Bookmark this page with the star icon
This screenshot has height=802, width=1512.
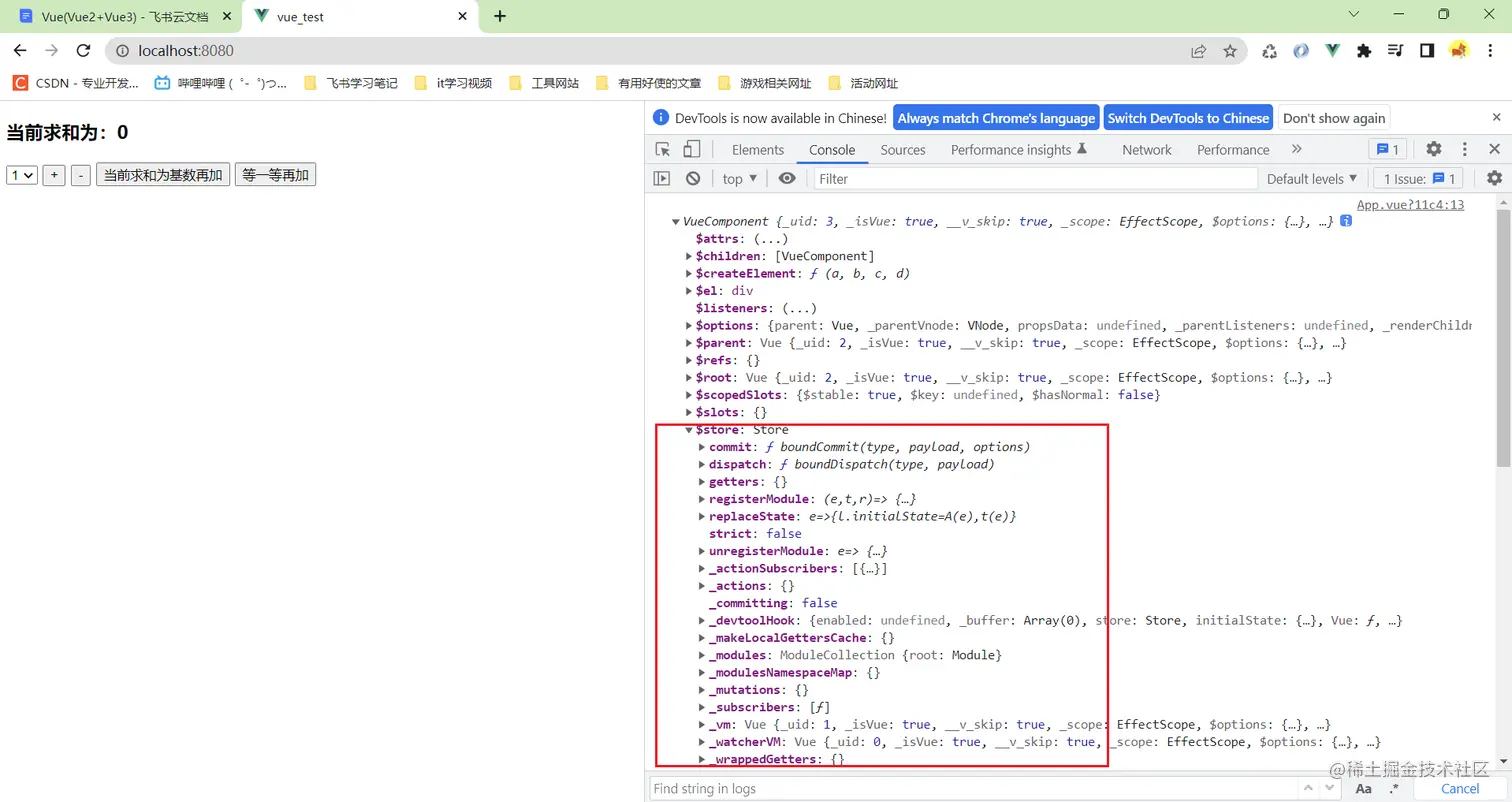pyautogui.click(x=1230, y=51)
